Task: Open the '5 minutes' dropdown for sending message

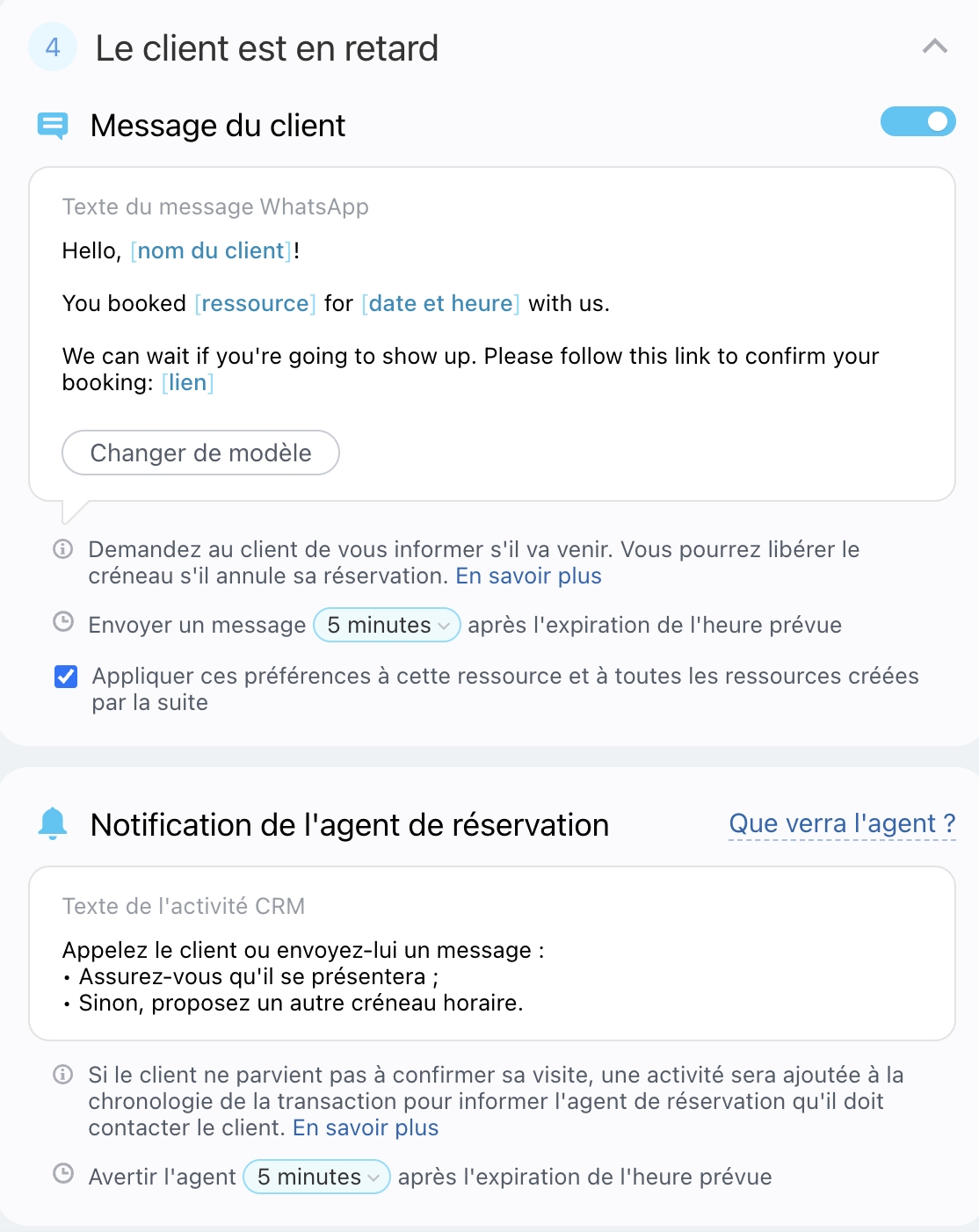Action: coord(387,625)
